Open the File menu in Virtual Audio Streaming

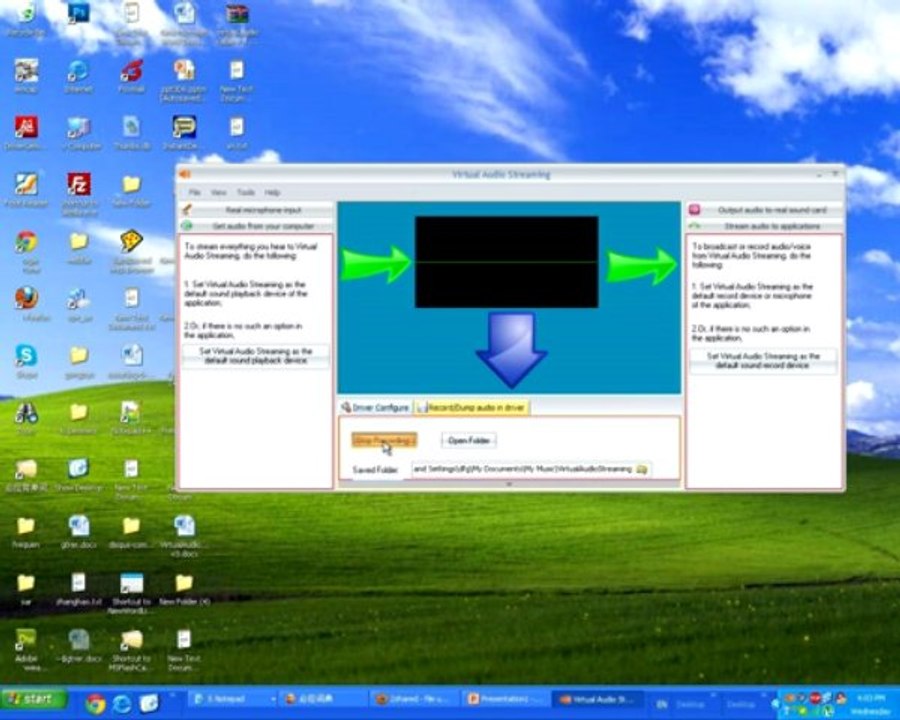pos(195,192)
